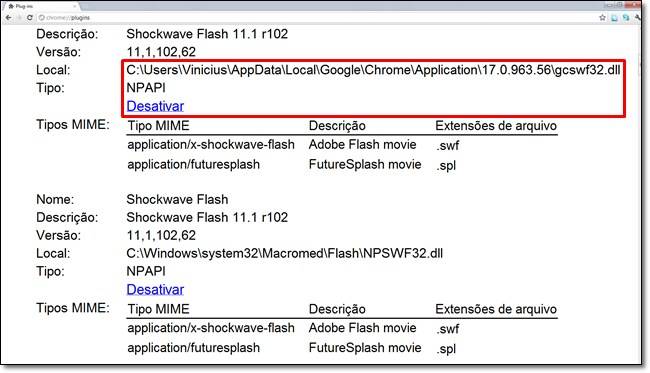
Task: Click version '11,1,102,62' in the NPSWF32.dll entry
Action: [161, 236]
